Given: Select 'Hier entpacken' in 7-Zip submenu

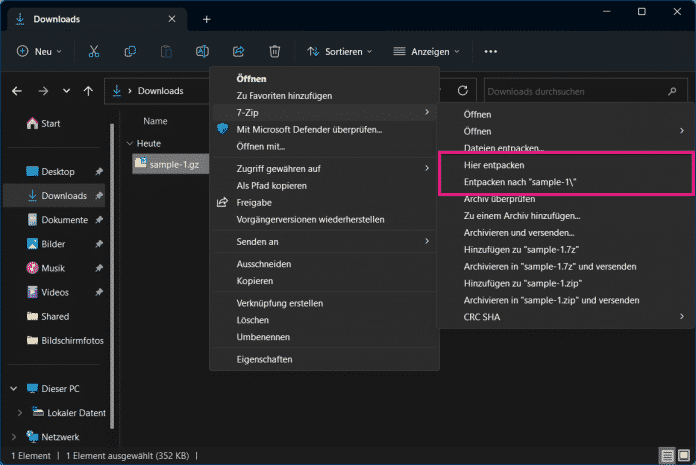Looking at the screenshot, I should tap(494, 163).
